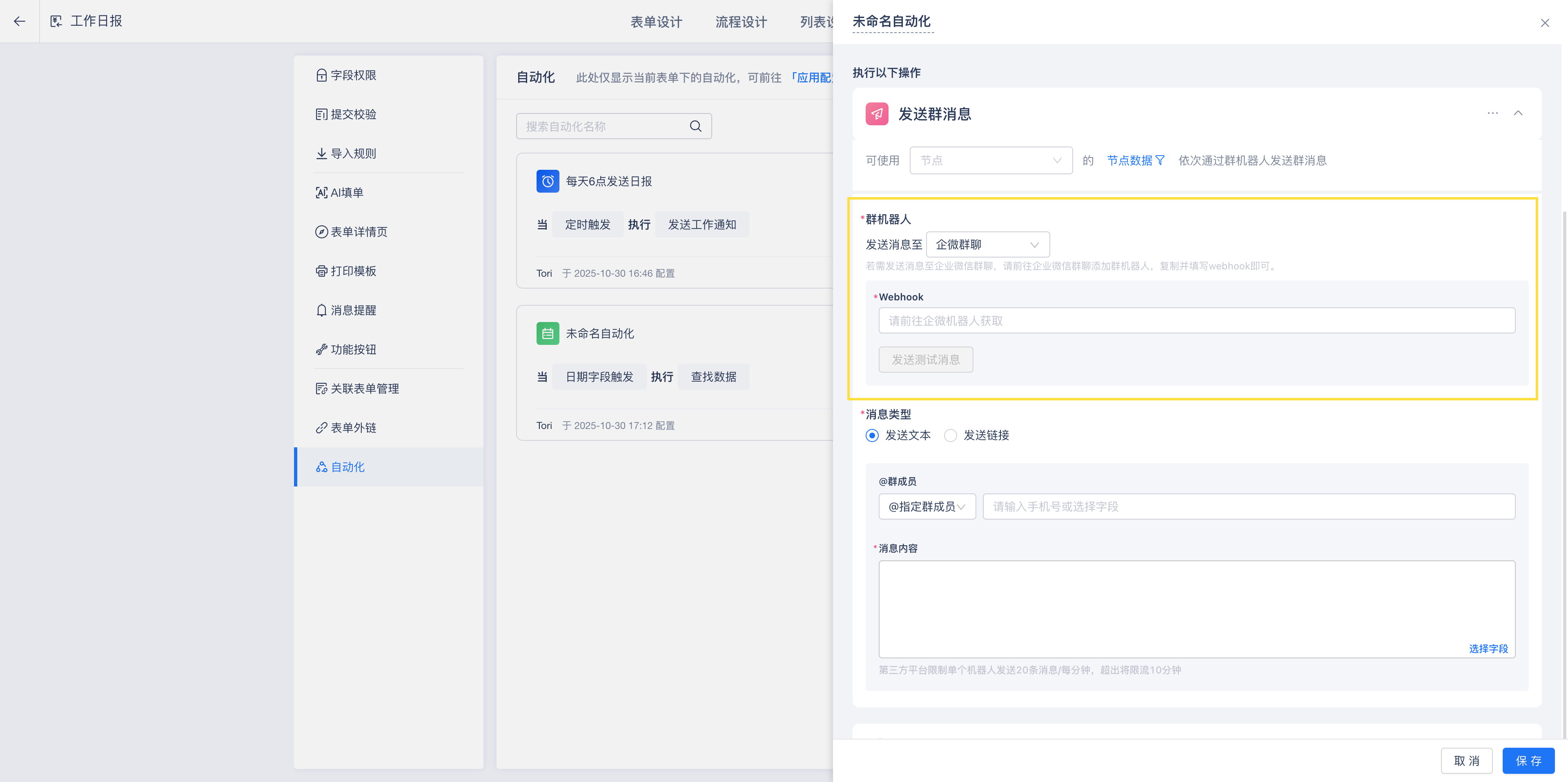
Task: Select the 发送链接 radio option
Action: tap(950, 435)
